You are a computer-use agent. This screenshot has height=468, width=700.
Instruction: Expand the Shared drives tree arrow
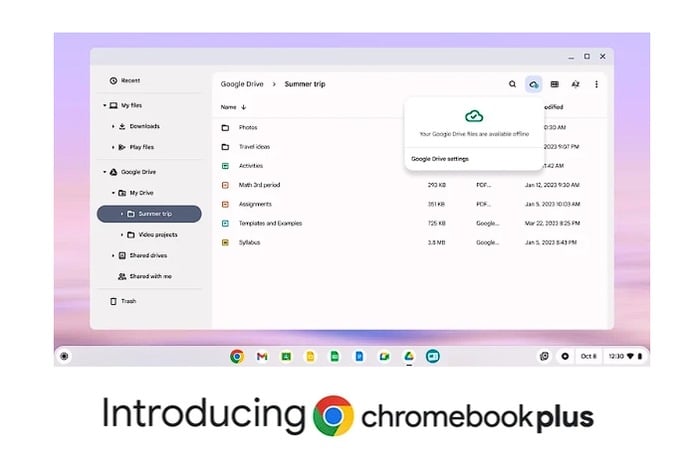pos(113,255)
